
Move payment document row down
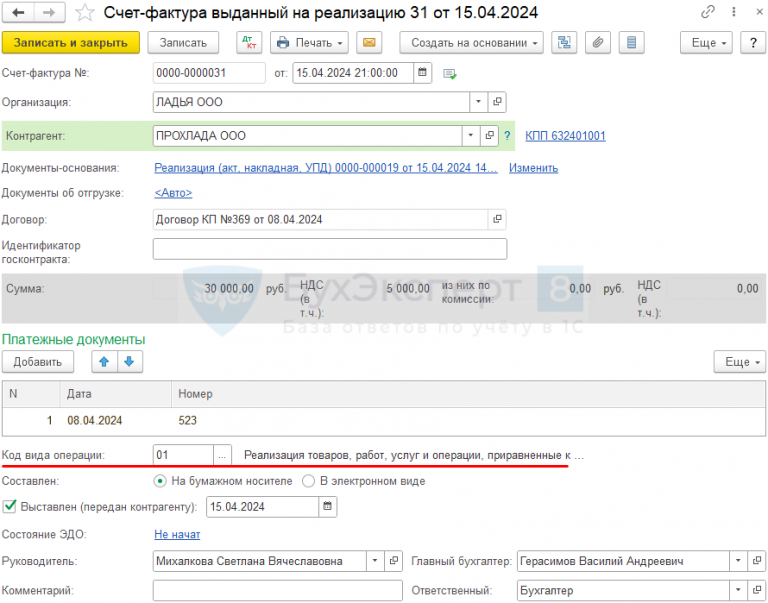tap(129, 361)
